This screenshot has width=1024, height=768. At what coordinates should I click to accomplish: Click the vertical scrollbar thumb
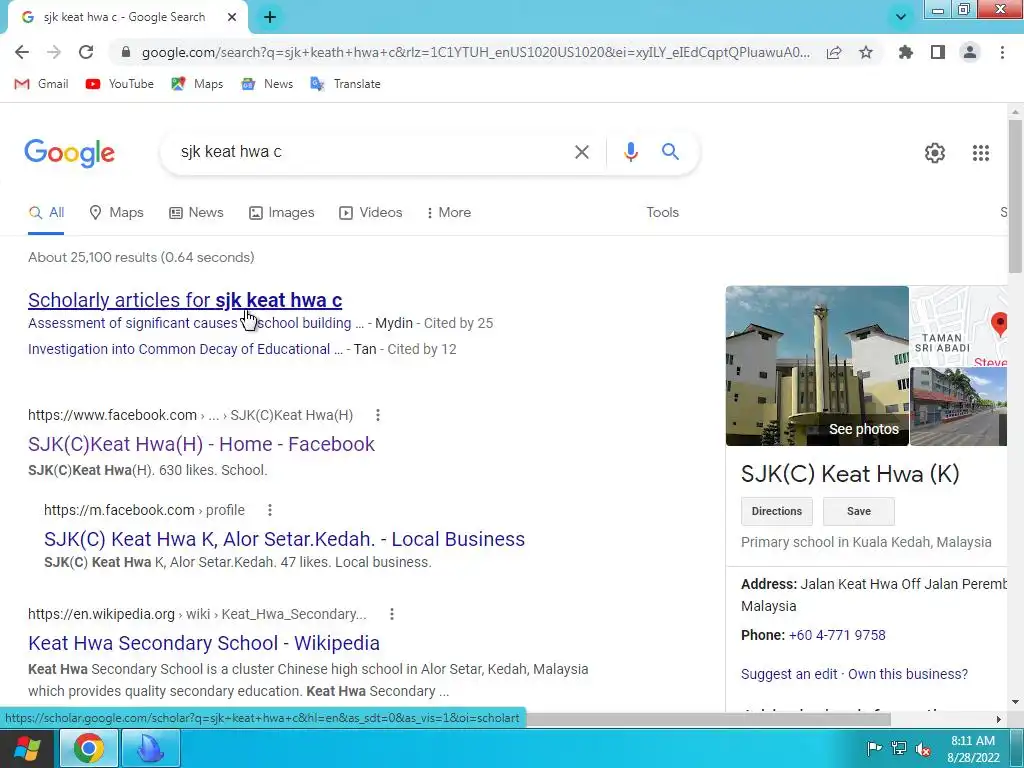point(1016,195)
